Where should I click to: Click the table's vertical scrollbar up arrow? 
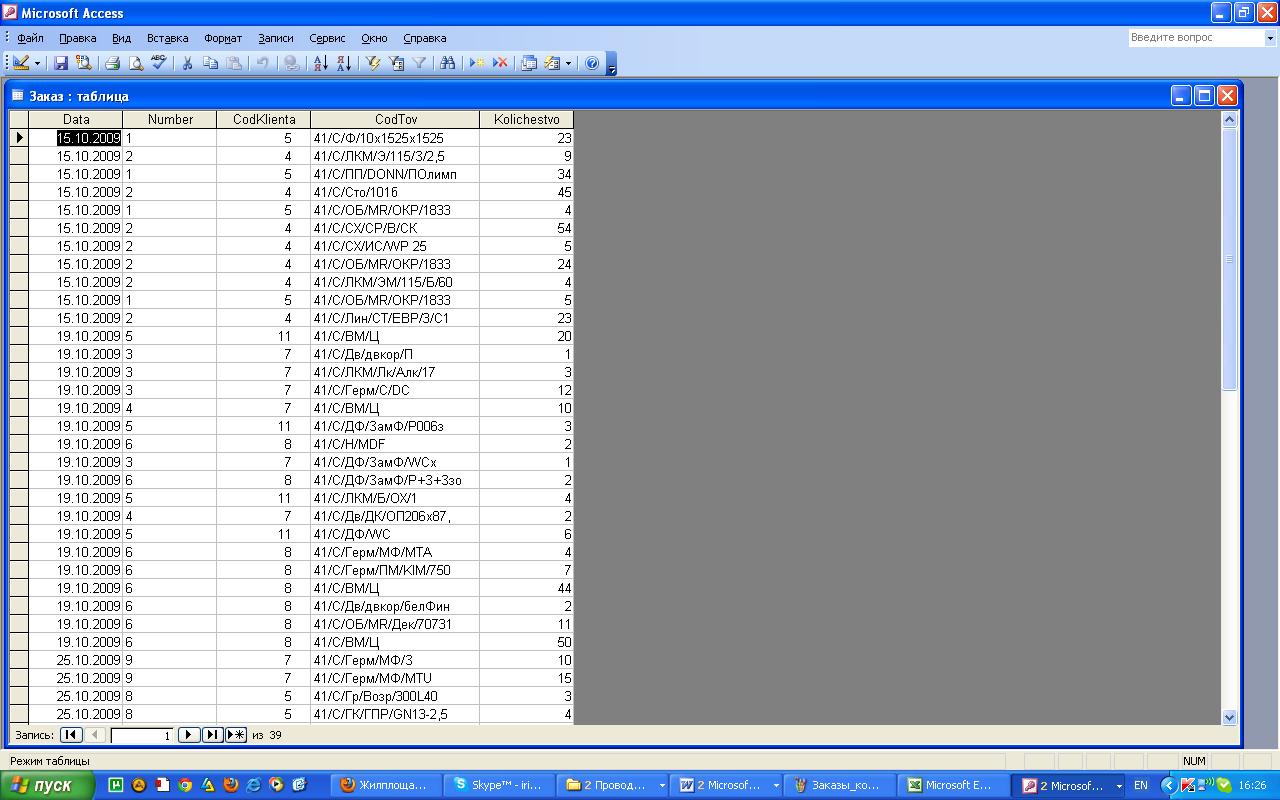coord(1230,119)
